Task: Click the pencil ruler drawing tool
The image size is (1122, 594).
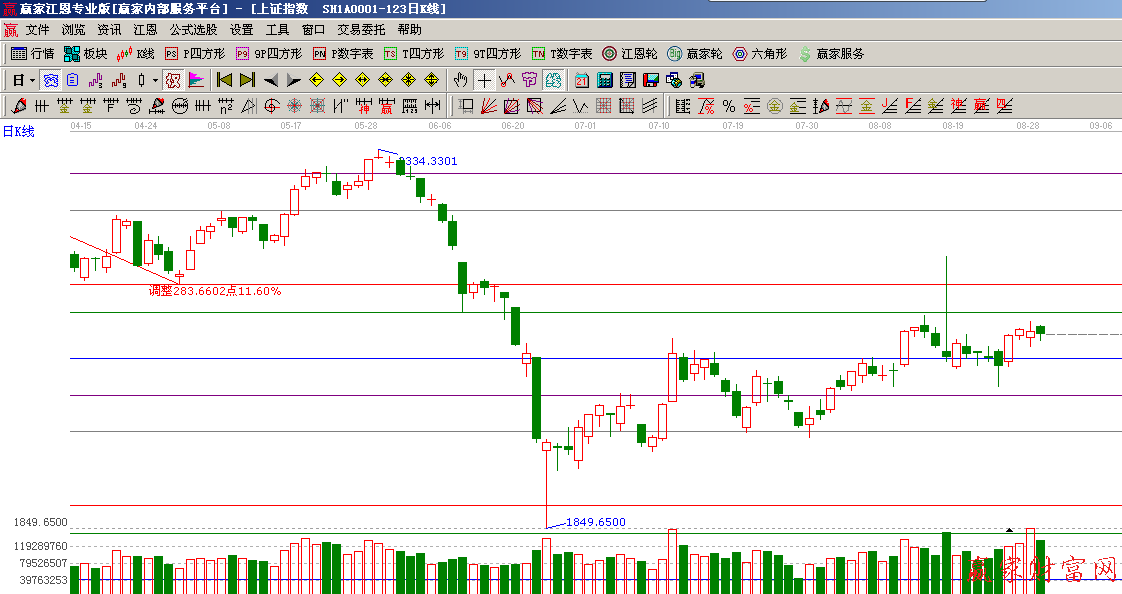Action: tap(17, 106)
